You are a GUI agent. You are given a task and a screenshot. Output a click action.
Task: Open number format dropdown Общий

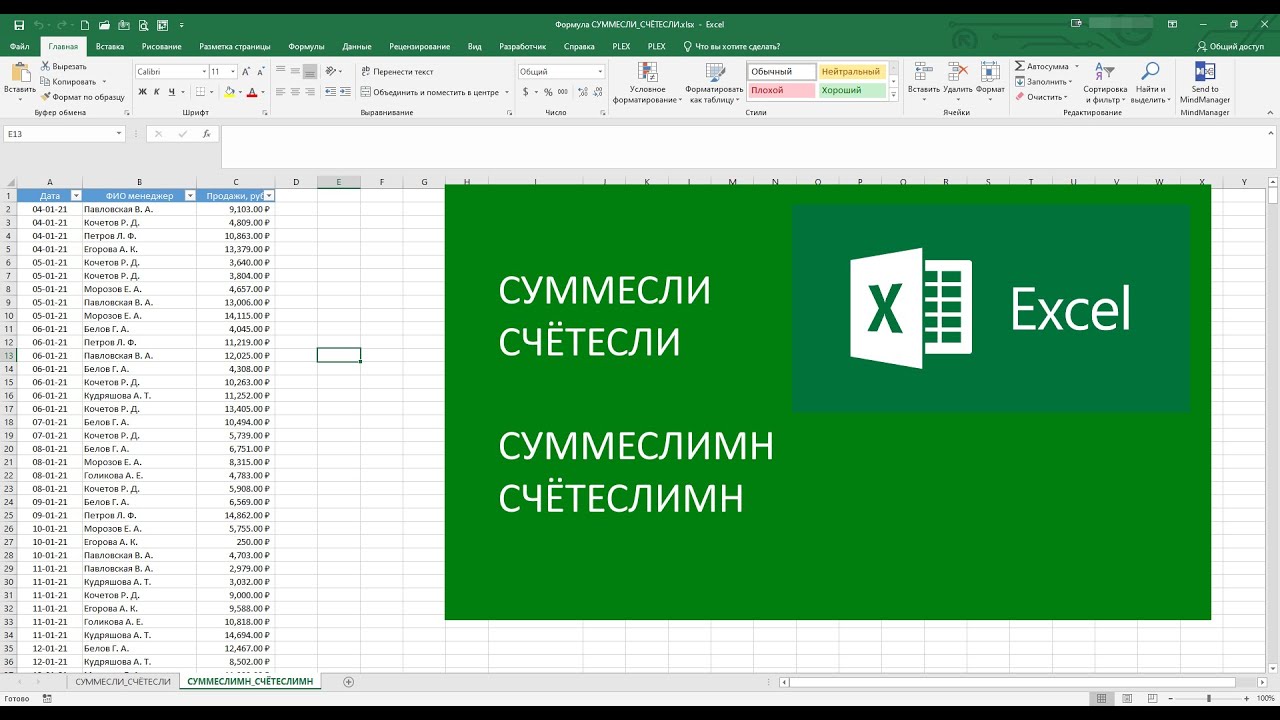tap(601, 72)
